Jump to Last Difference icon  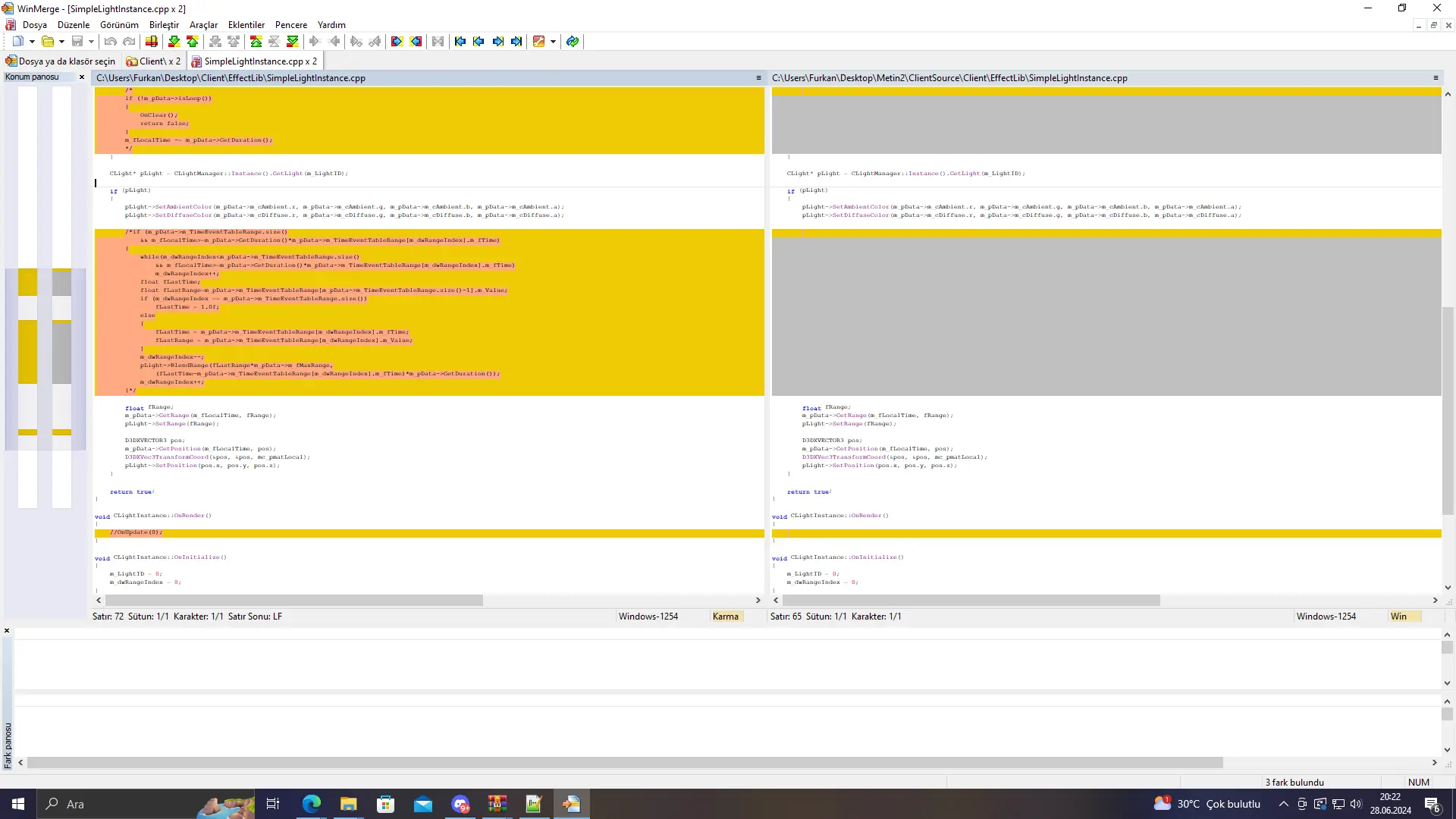tap(293, 42)
